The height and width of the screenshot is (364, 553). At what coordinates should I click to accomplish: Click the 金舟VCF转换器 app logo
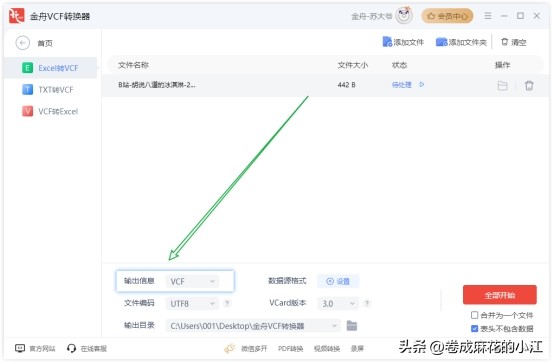(17, 16)
